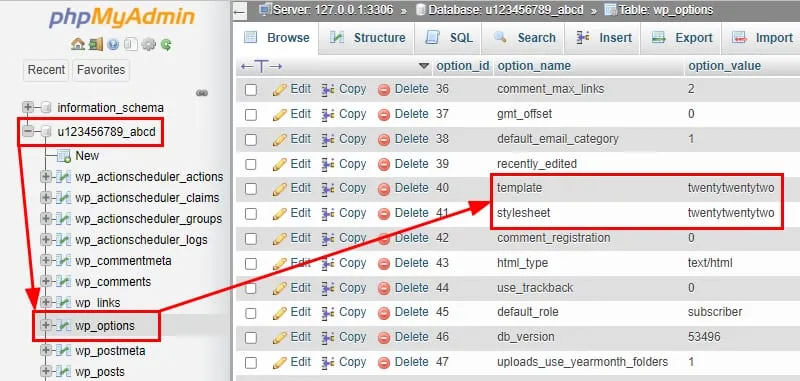Expand the wp_actionscheduler_claims table node
Screen dimensions: 800x381
click(45, 197)
